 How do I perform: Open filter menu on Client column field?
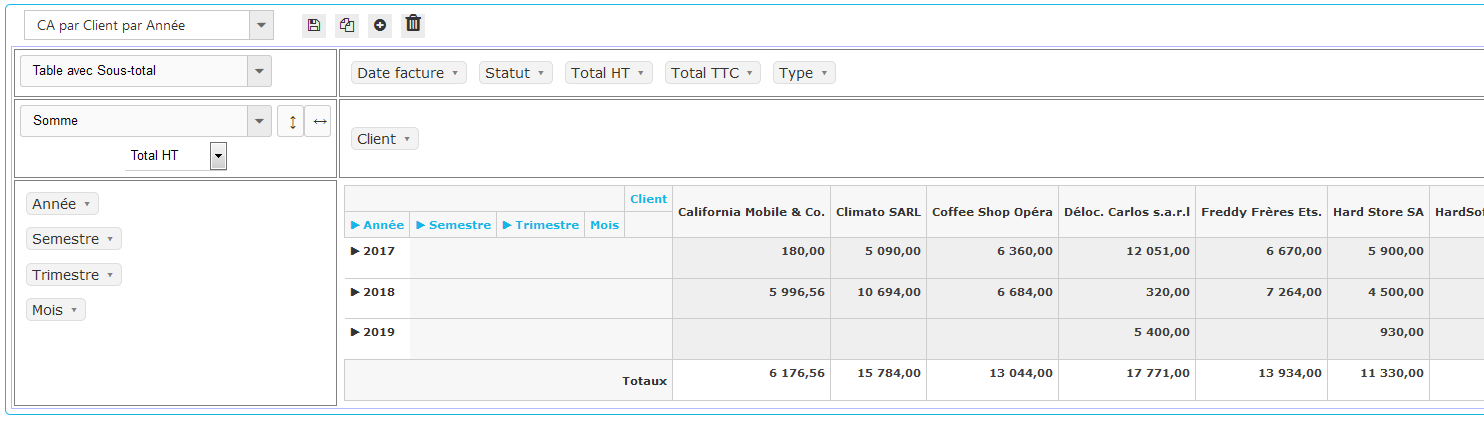click(x=408, y=139)
